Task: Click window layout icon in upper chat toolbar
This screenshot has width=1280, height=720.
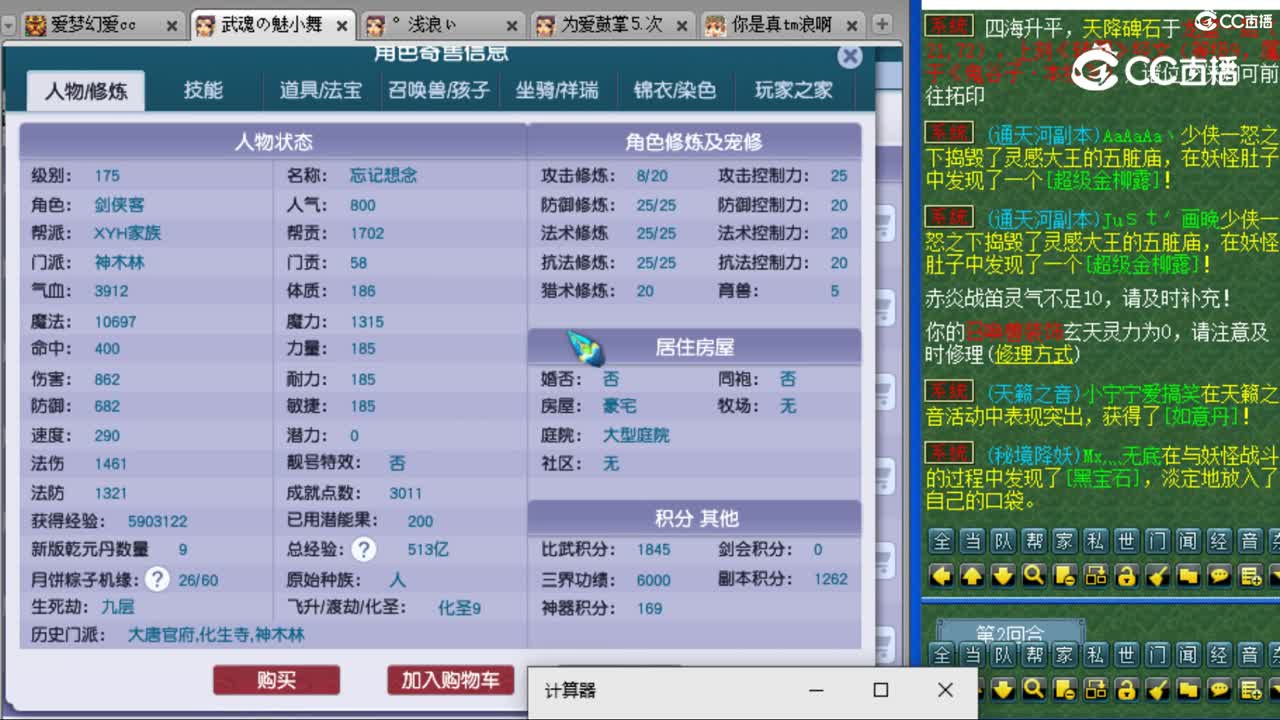Action: click(x=1096, y=575)
